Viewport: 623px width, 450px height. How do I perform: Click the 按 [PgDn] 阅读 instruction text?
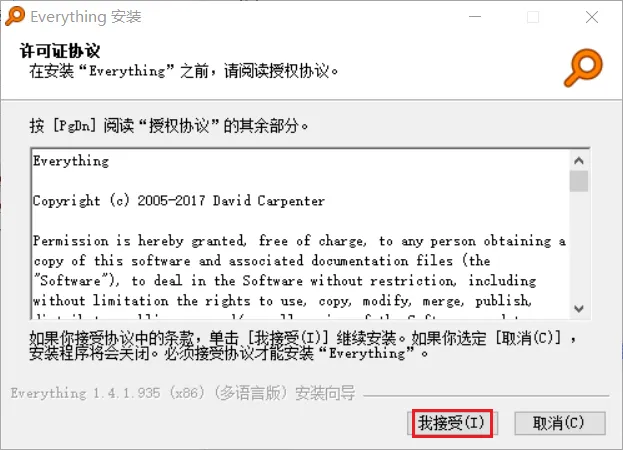pyautogui.click(x=169, y=126)
